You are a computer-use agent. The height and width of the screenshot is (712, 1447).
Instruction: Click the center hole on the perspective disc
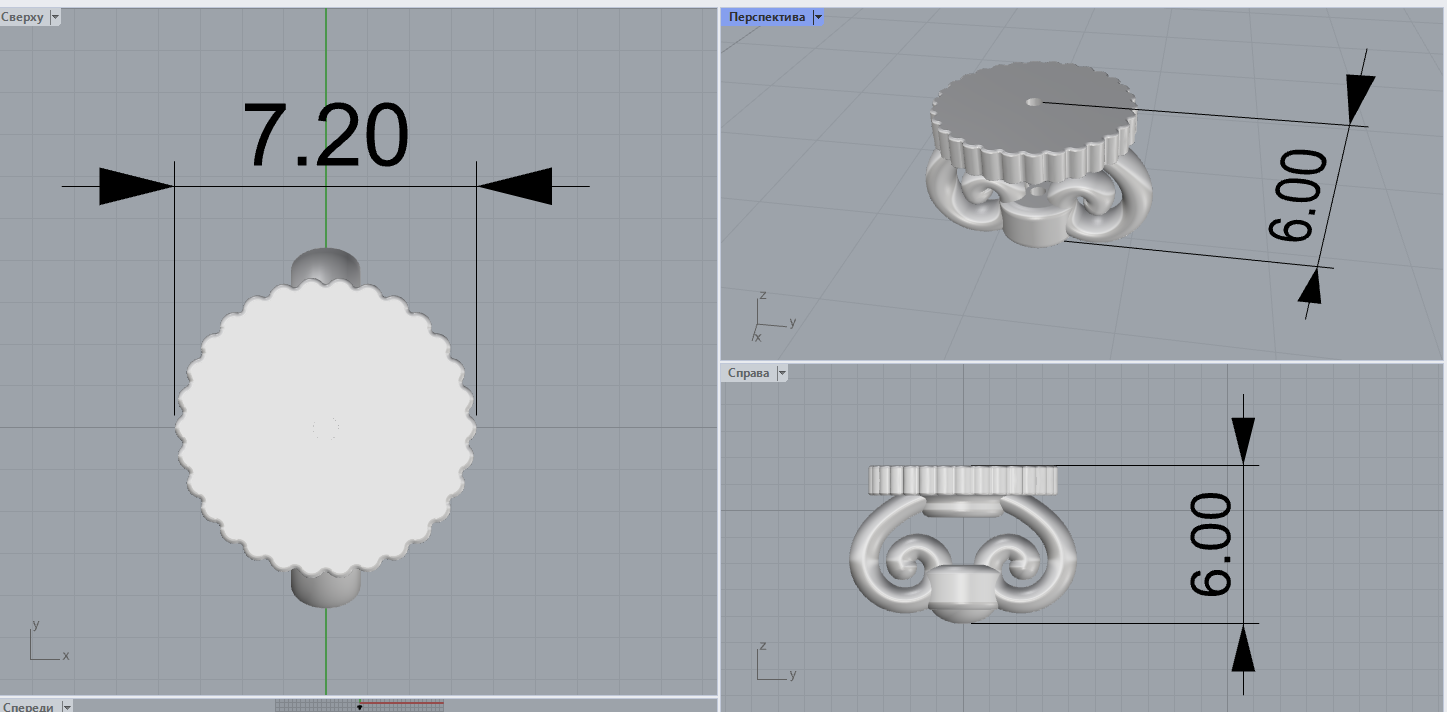tap(1033, 101)
